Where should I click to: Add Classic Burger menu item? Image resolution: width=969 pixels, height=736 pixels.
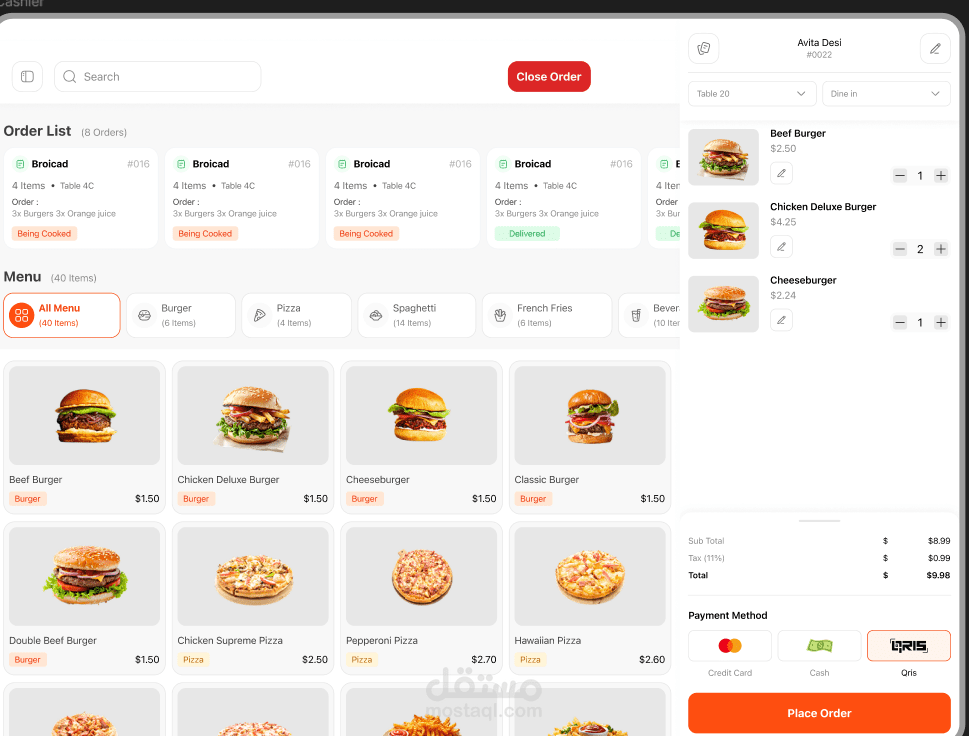click(590, 437)
